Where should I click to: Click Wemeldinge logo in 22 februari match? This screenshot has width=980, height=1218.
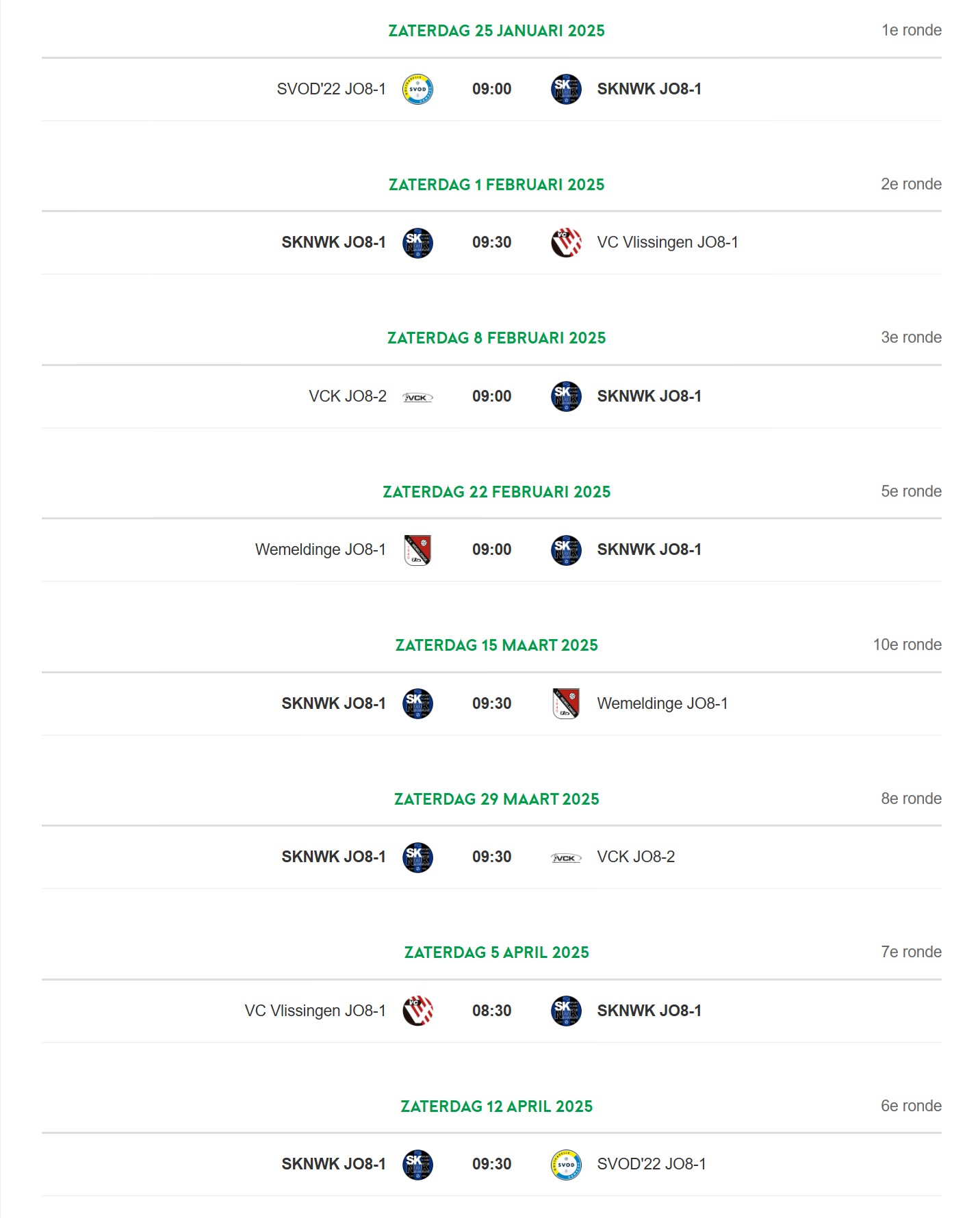point(417,549)
